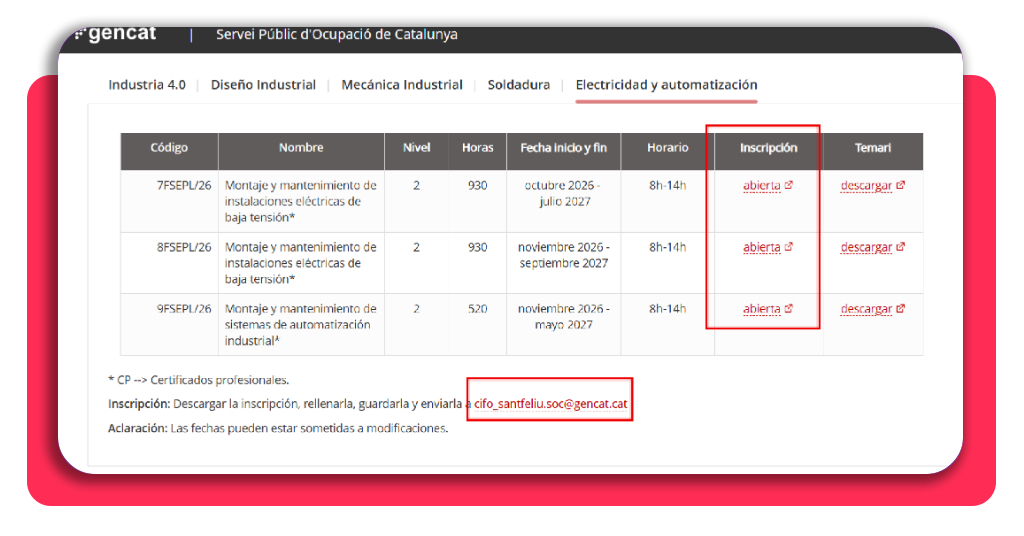Click external-link icon beside descargar in 9FSEPL/26 row

(901, 308)
